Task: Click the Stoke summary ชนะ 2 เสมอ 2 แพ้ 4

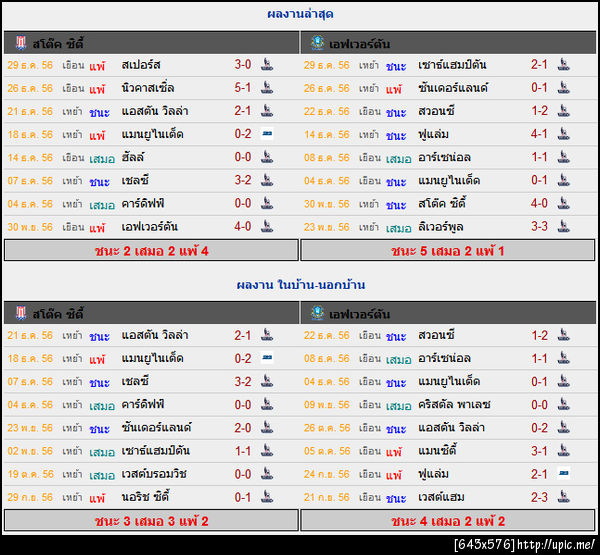Action: [151, 251]
